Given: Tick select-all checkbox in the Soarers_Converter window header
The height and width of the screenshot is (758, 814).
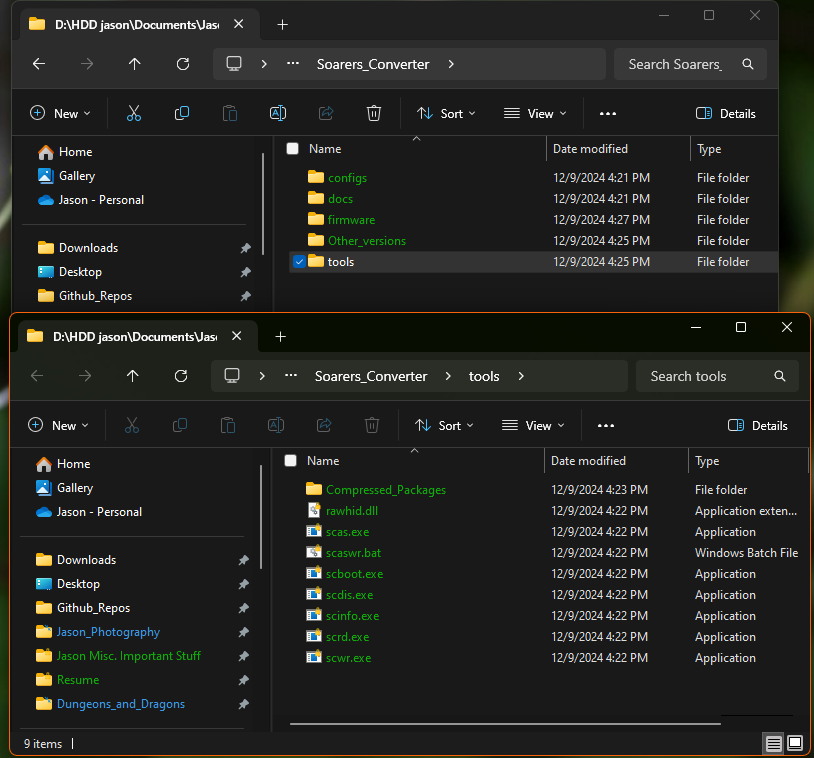Looking at the screenshot, I should (292, 149).
